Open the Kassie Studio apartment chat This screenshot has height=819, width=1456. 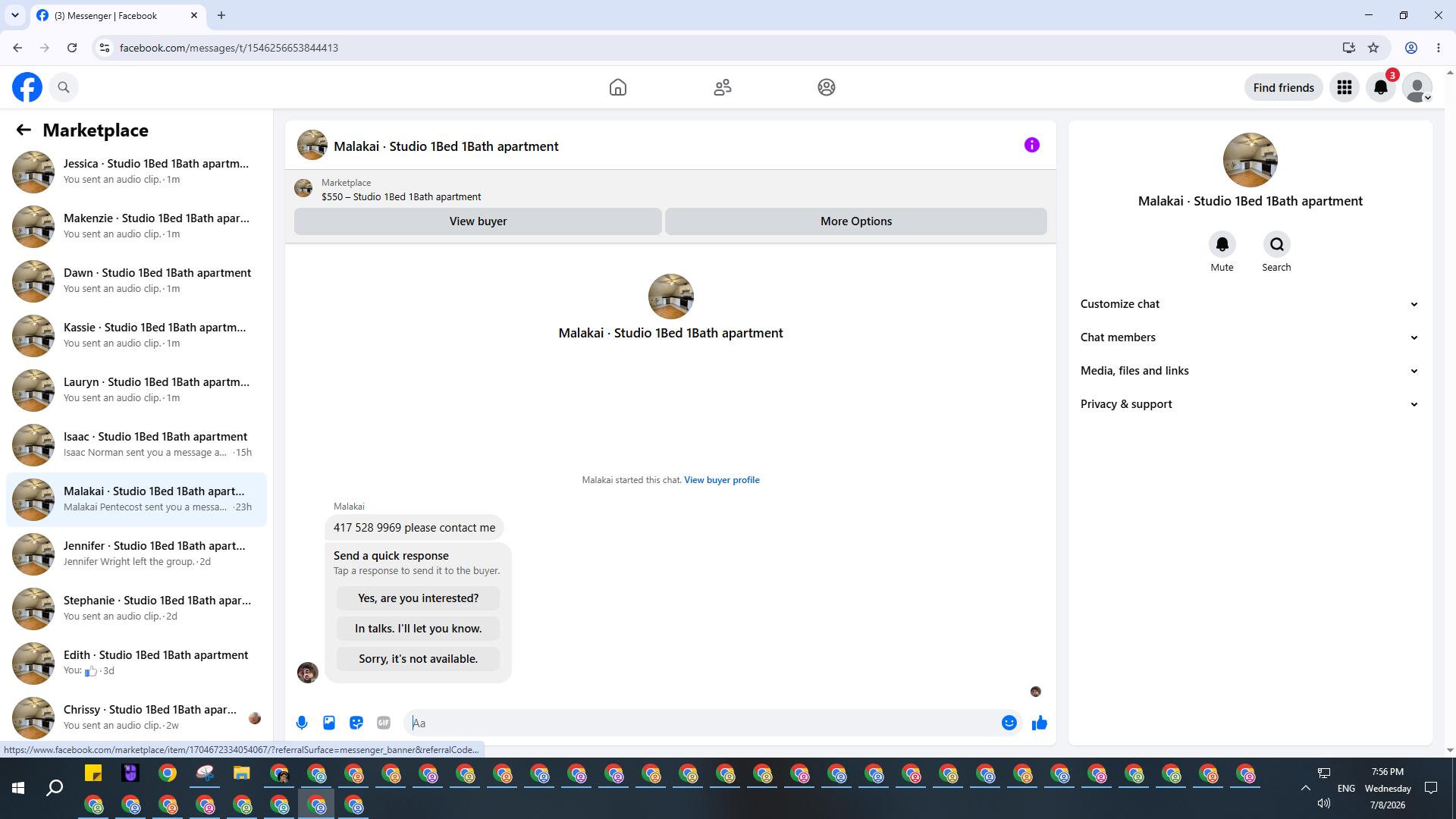(136, 336)
